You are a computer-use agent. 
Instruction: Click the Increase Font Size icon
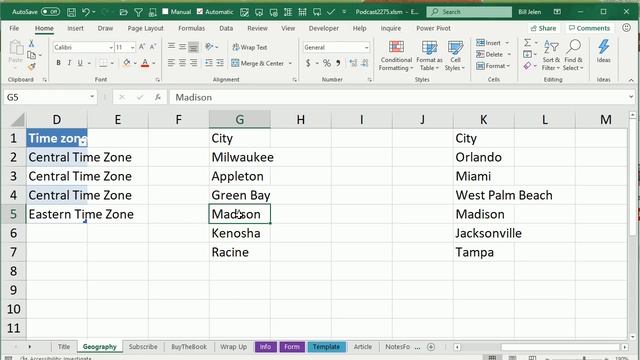[x=142, y=47]
